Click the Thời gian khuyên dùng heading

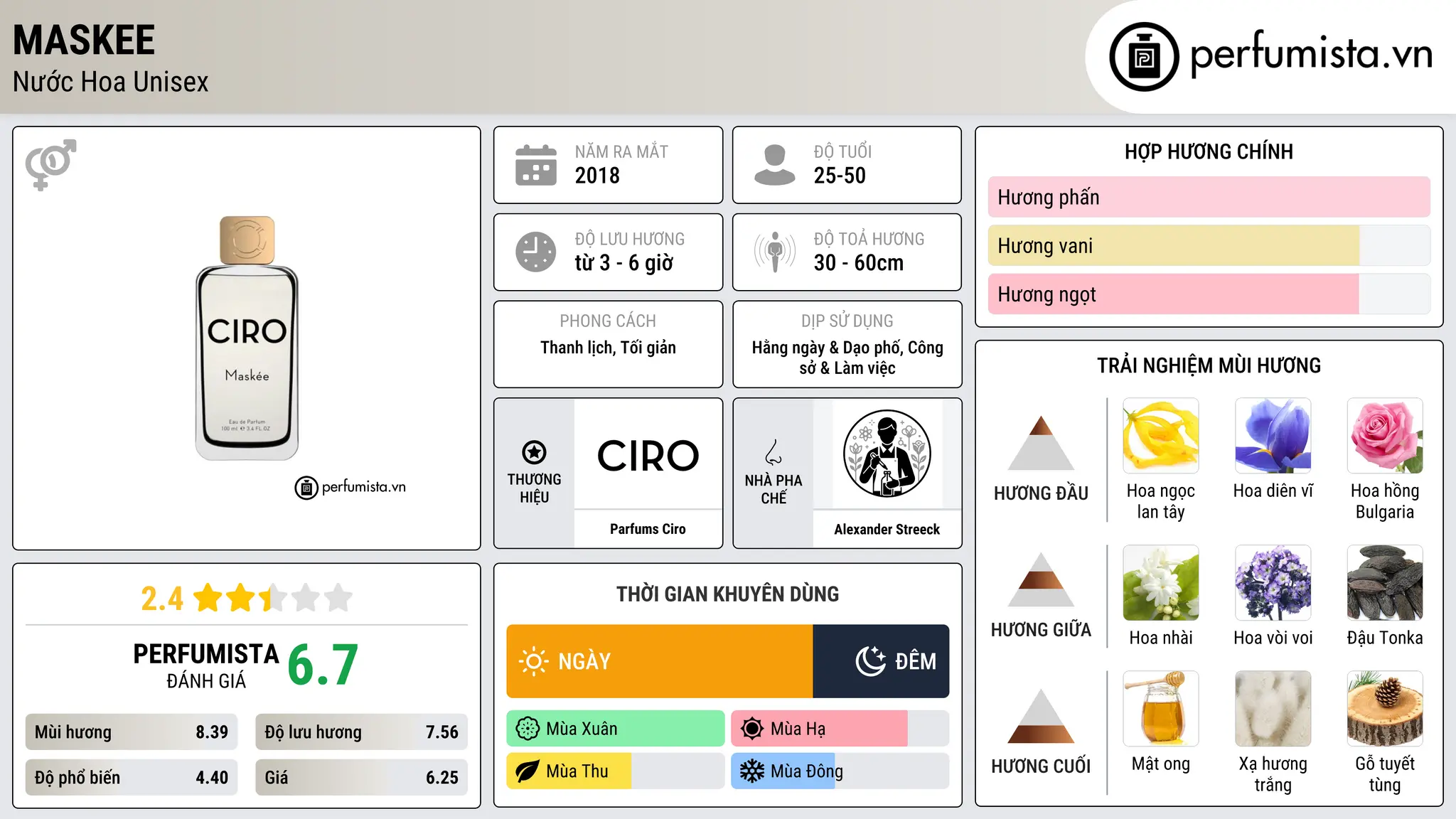tap(727, 594)
